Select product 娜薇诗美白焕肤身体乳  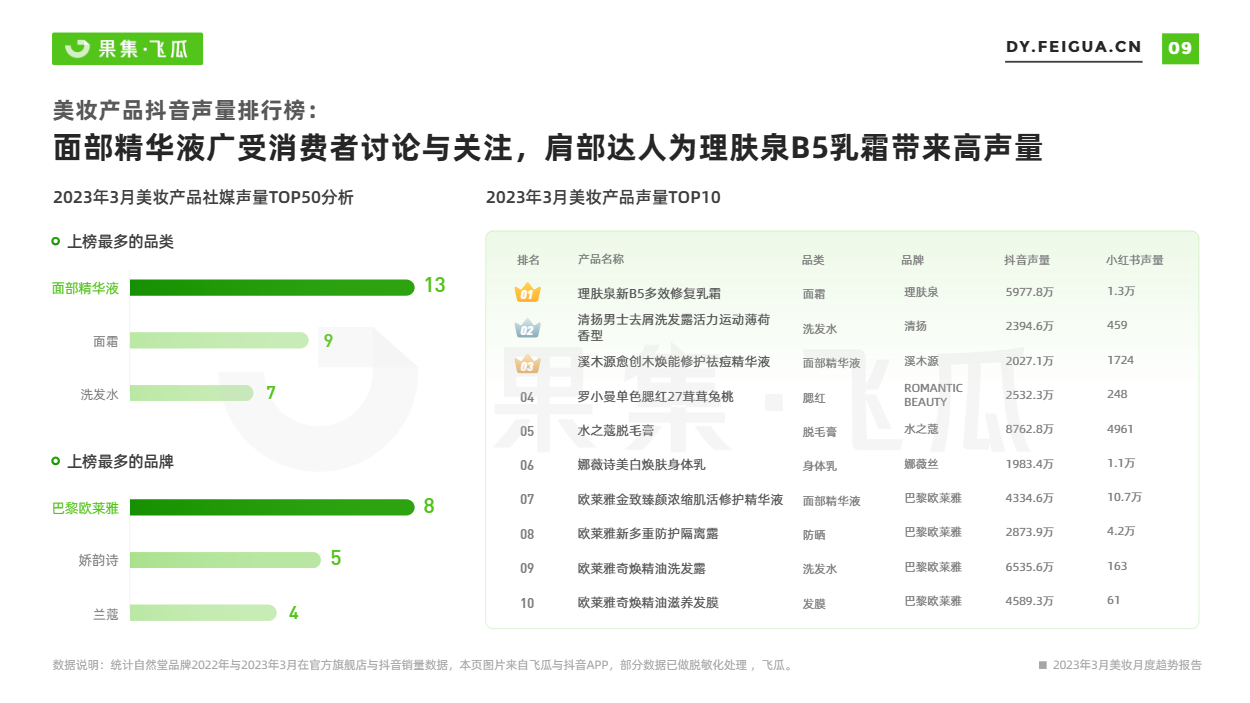coord(642,465)
